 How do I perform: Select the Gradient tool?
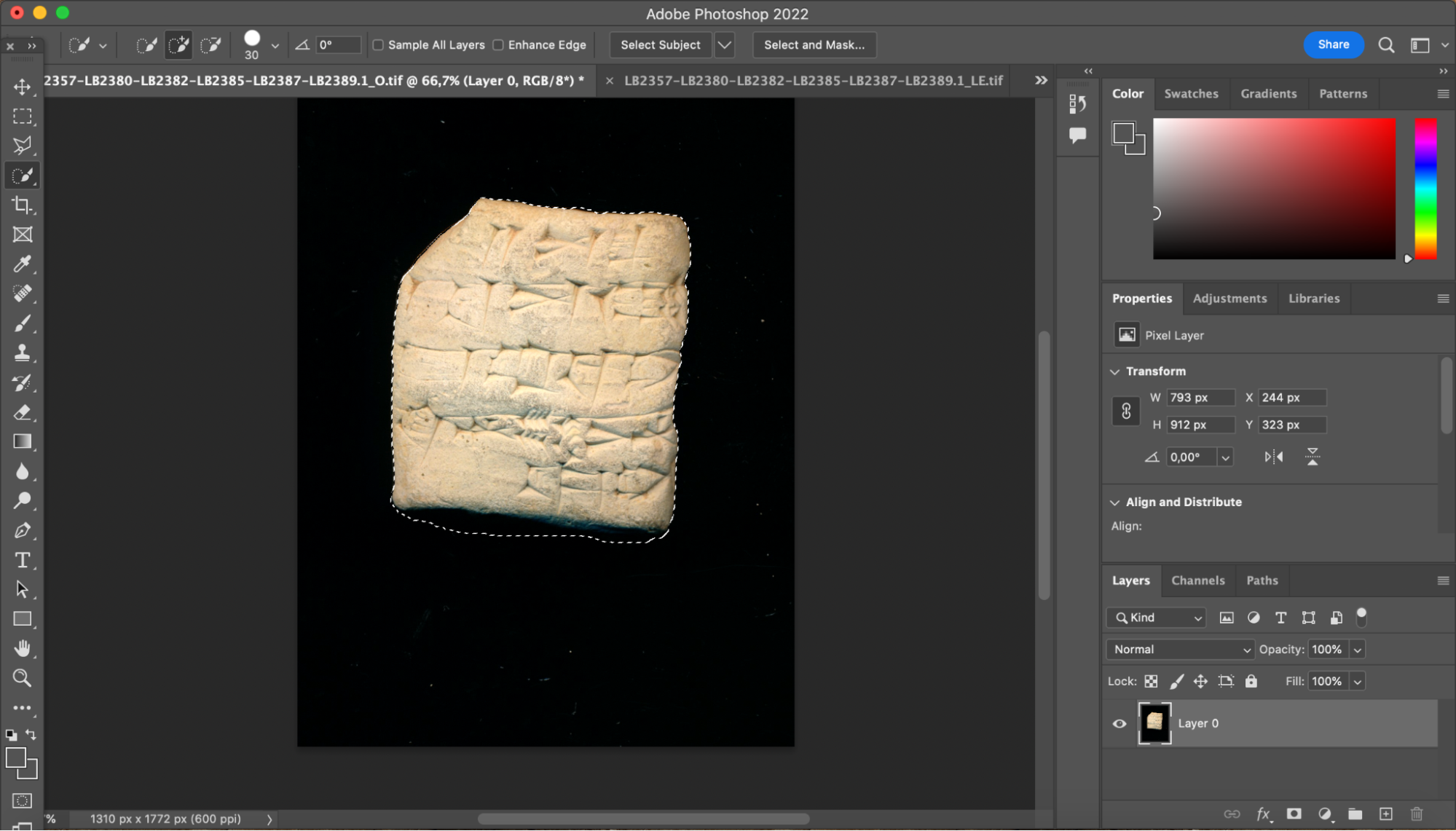[23, 442]
